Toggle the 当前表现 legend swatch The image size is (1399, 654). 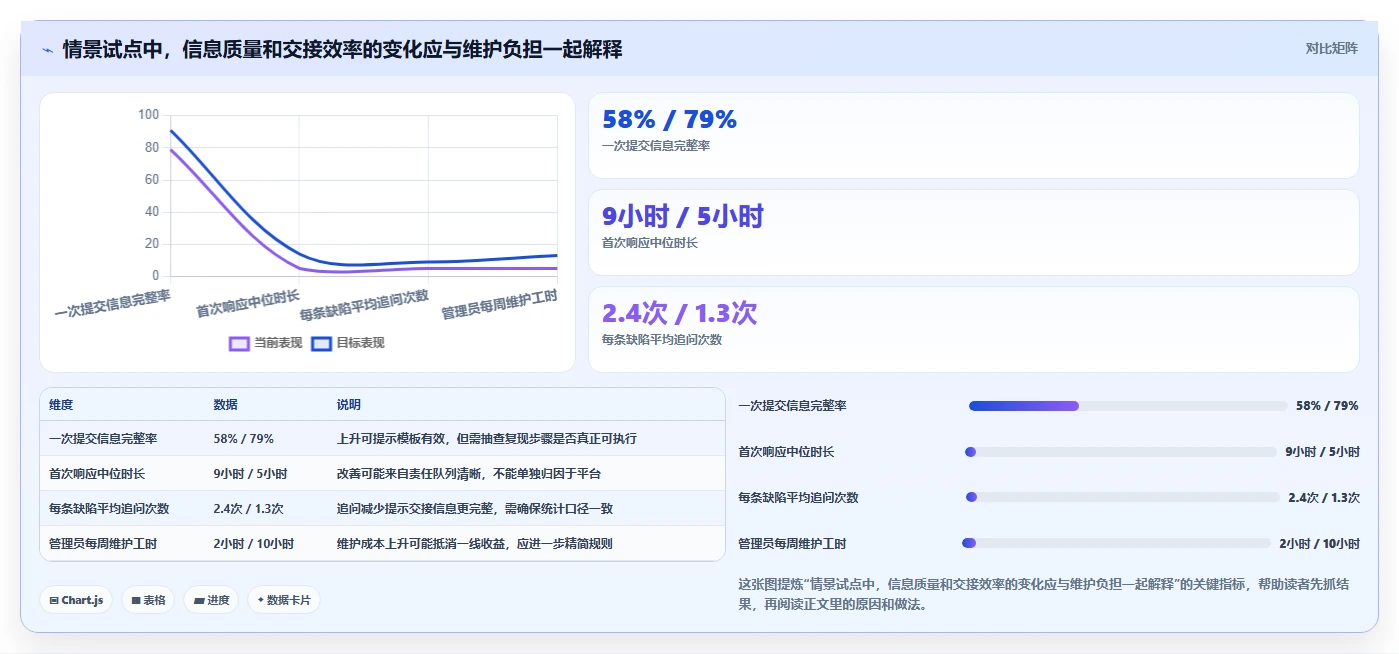click(239, 343)
